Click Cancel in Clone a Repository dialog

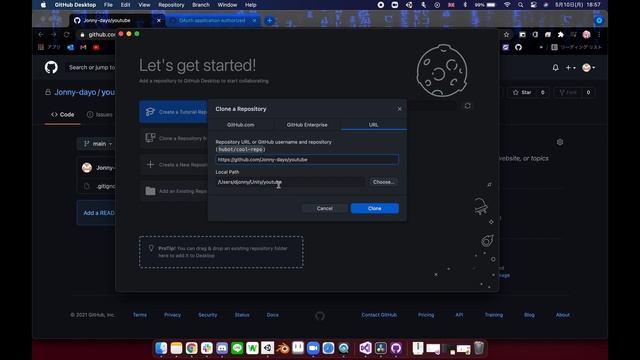coord(324,208)
